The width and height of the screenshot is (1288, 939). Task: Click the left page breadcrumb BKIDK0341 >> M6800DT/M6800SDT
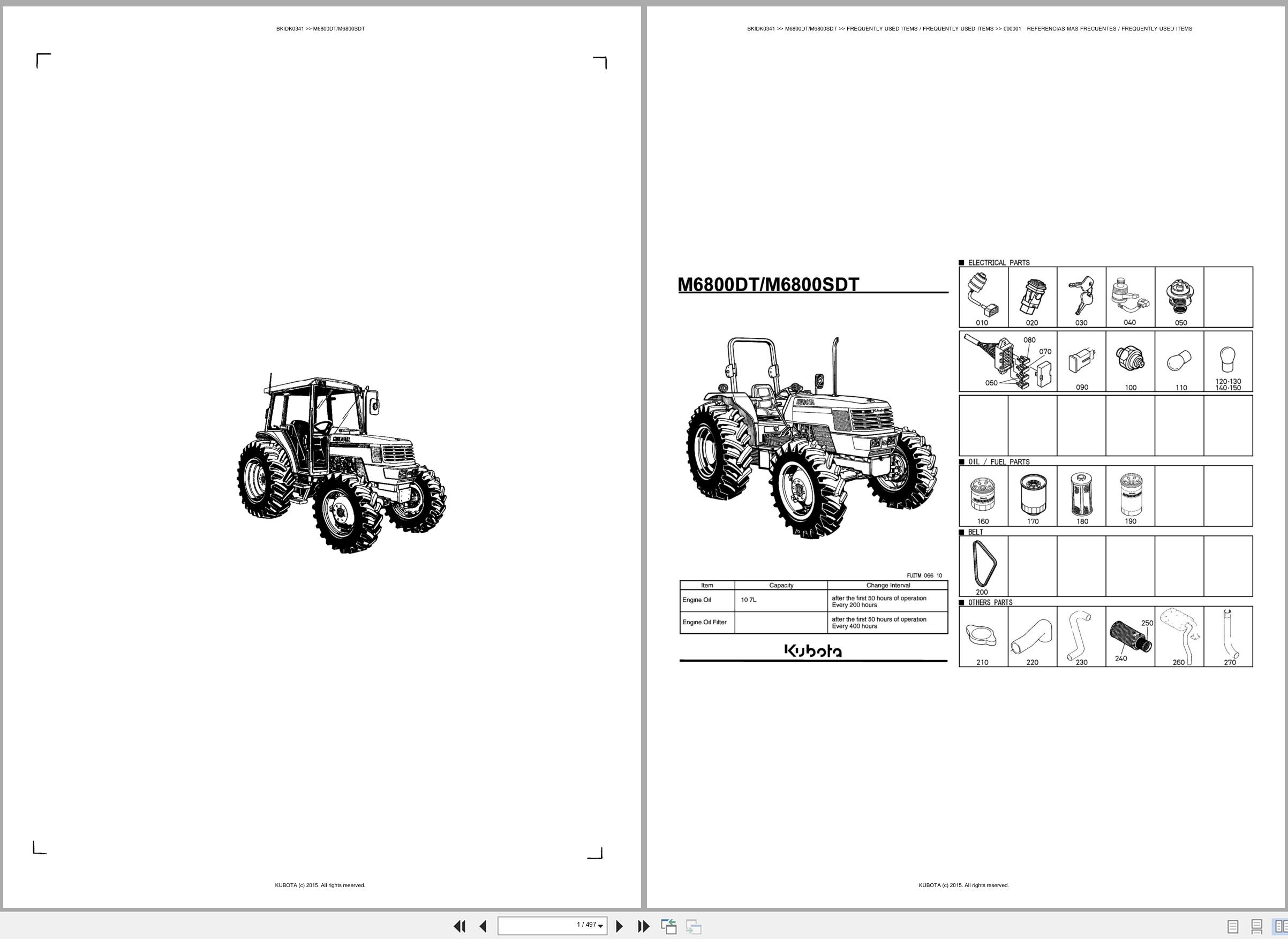[x=321, y=28]
